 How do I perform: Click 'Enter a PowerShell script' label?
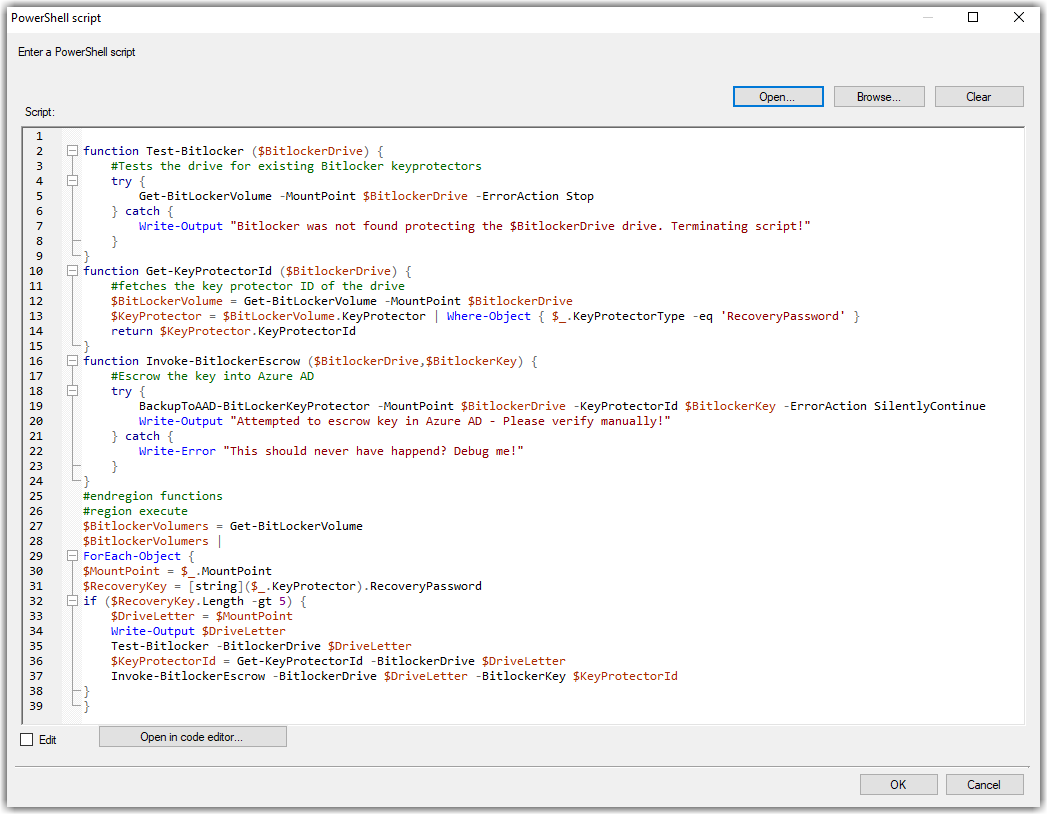tap(76, 52)
